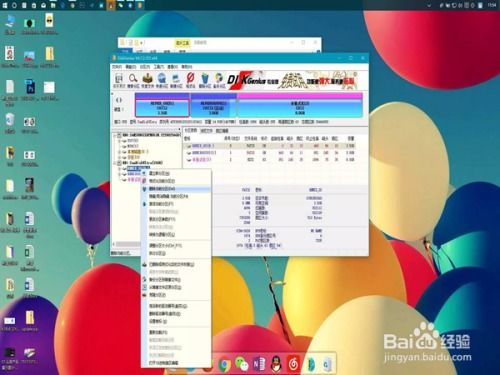The height and width of the screenshot is (375, 500).
Task: Select the yellow Picture Tools tab in Explorer window
Action: (182, 43)
